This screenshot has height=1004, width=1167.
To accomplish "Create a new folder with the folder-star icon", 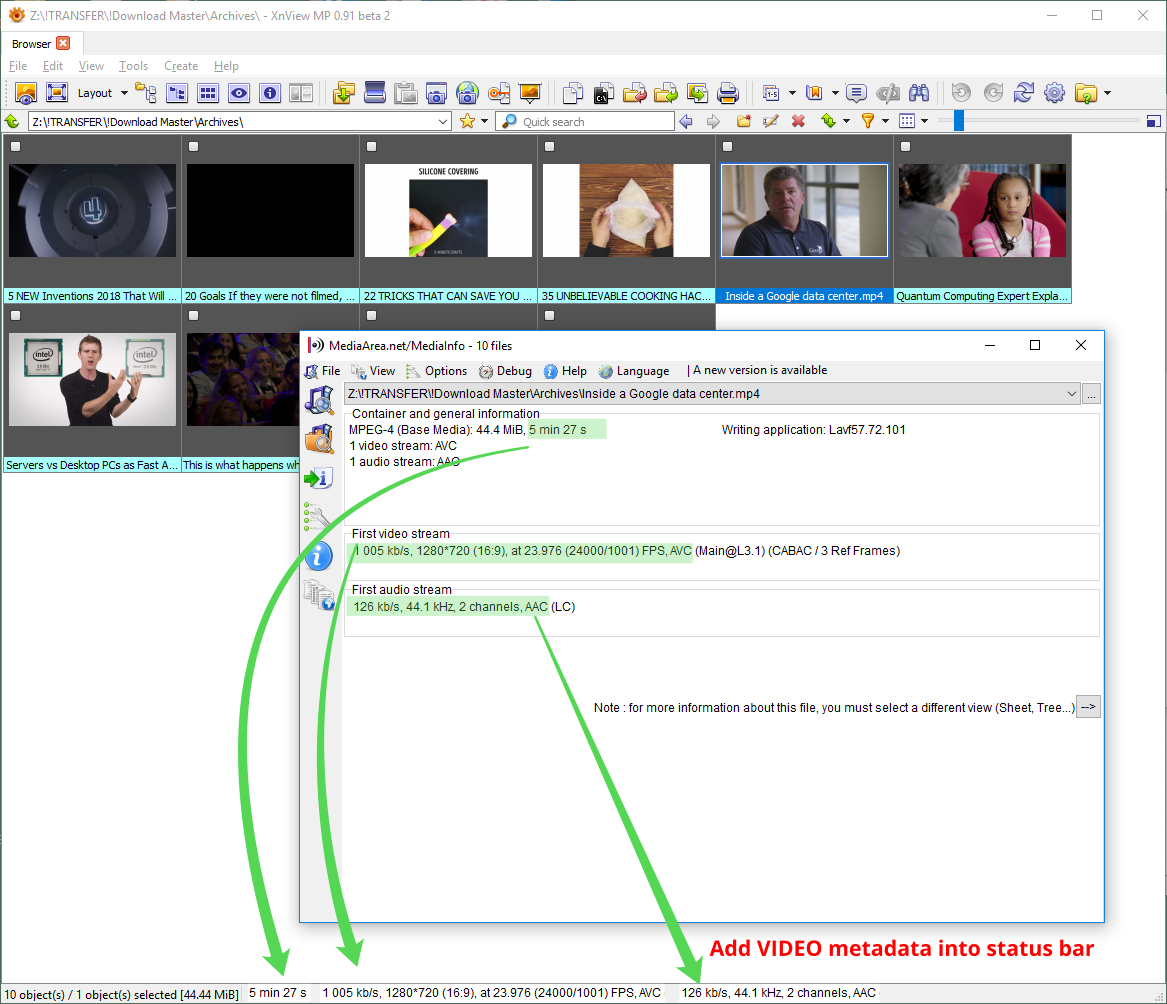I will pos(744,121).
